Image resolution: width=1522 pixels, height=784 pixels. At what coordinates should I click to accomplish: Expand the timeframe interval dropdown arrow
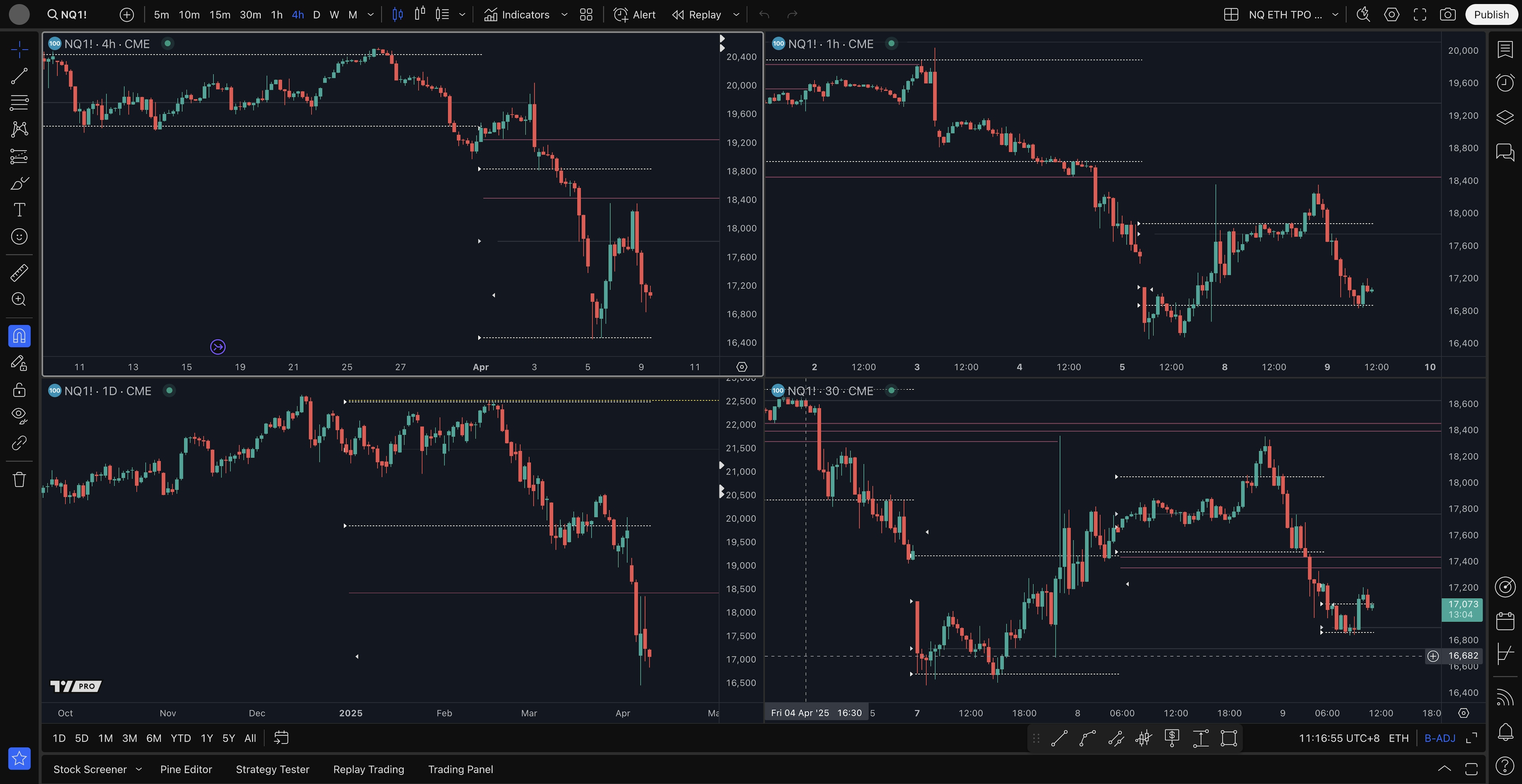[371, 15]
